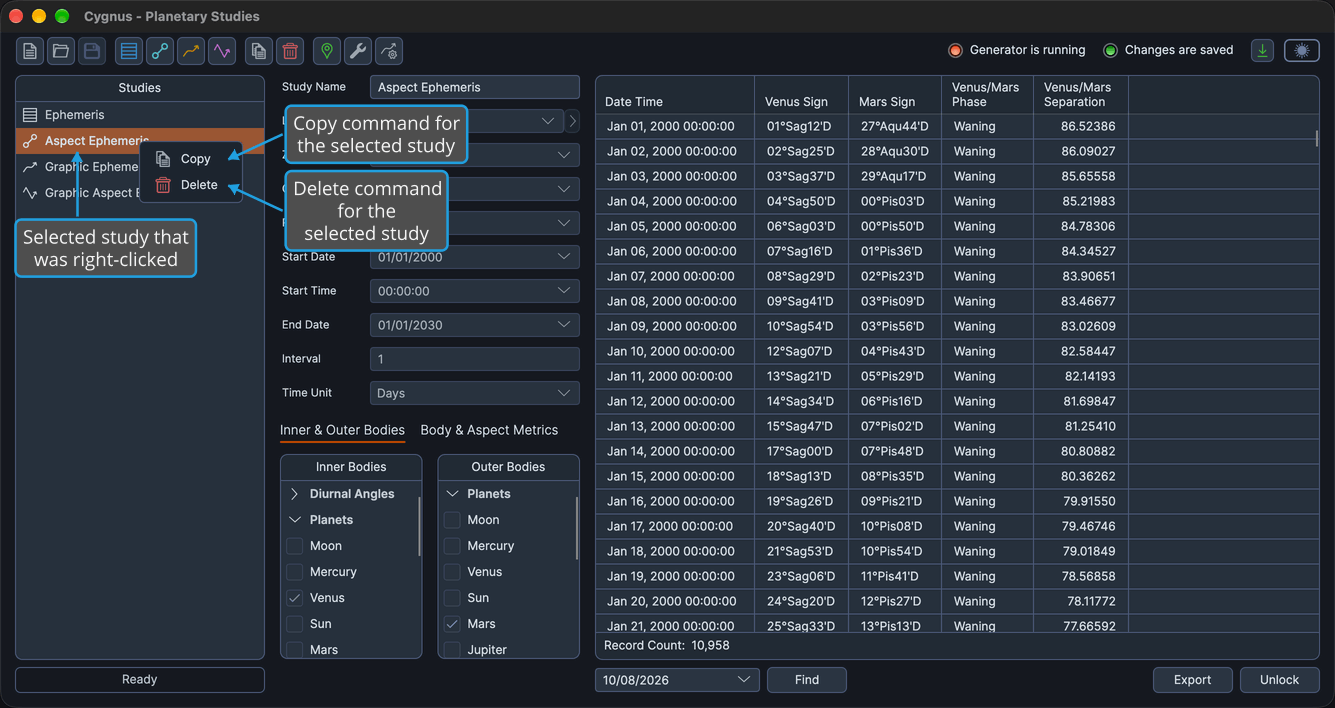The width and height of the screenshot is (1335, 708).
Task: Click the Unlock button
Action: 1279,680
